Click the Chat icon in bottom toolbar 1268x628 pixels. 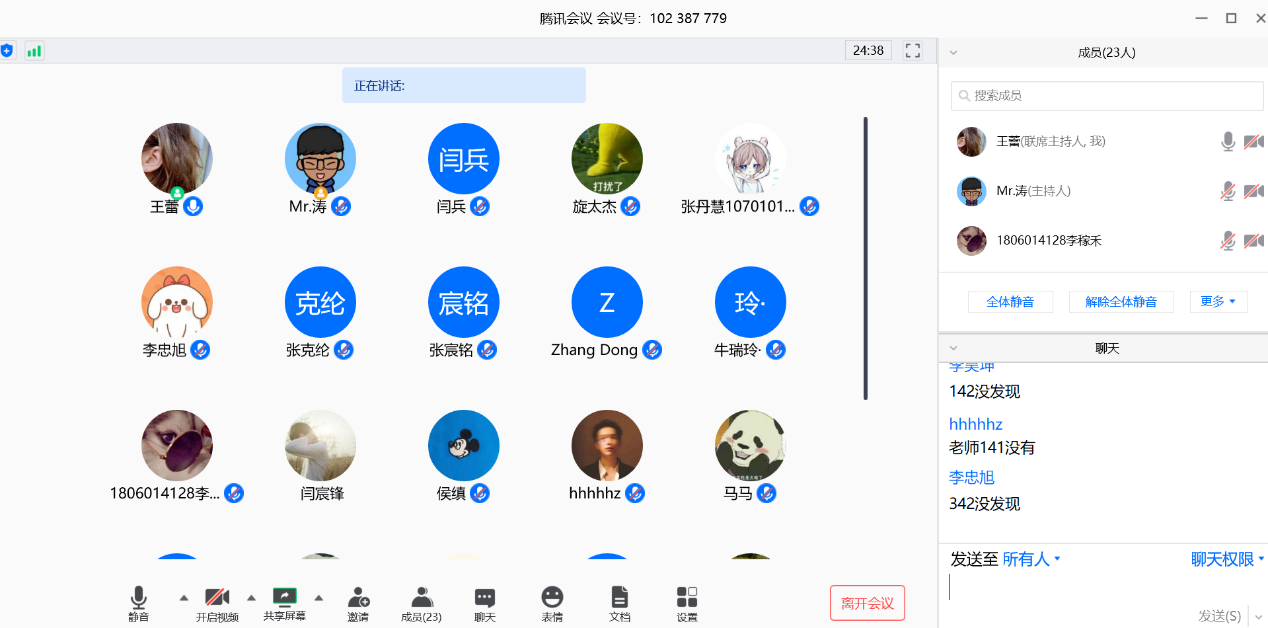coord(485,599)
